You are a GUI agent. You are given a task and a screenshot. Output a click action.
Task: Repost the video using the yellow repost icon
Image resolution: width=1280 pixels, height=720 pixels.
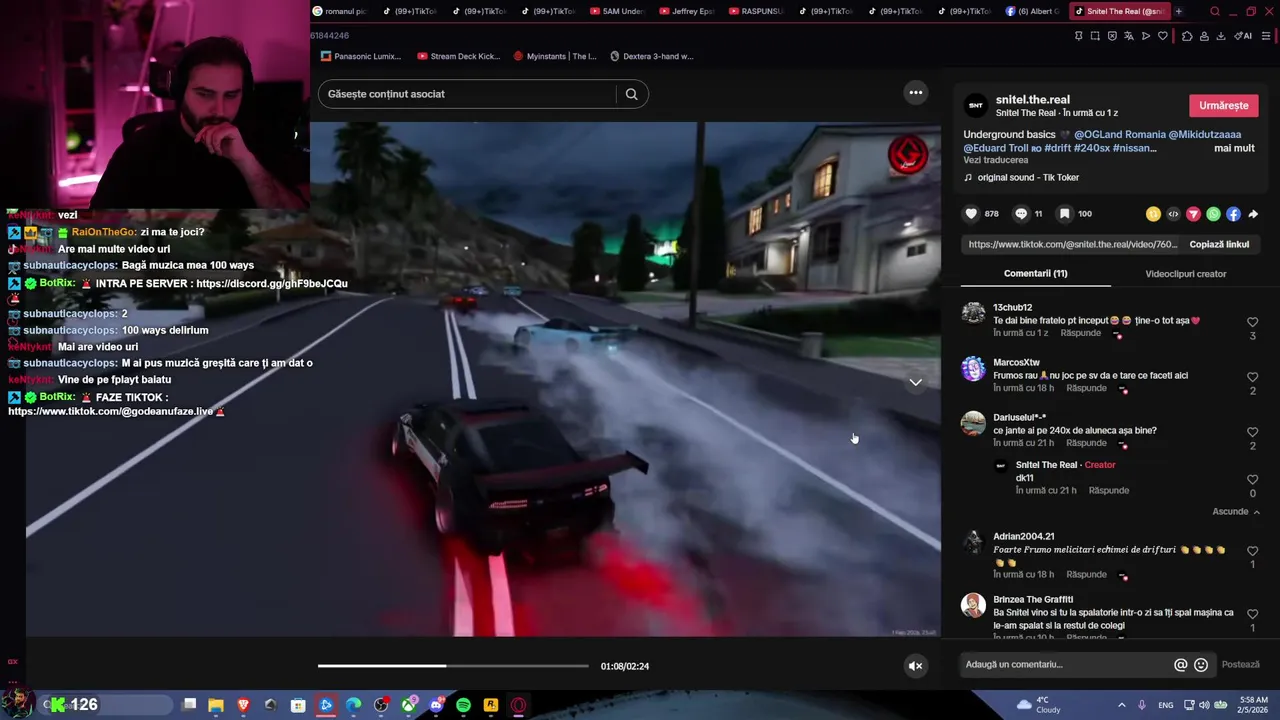[x=1153, y=214]
